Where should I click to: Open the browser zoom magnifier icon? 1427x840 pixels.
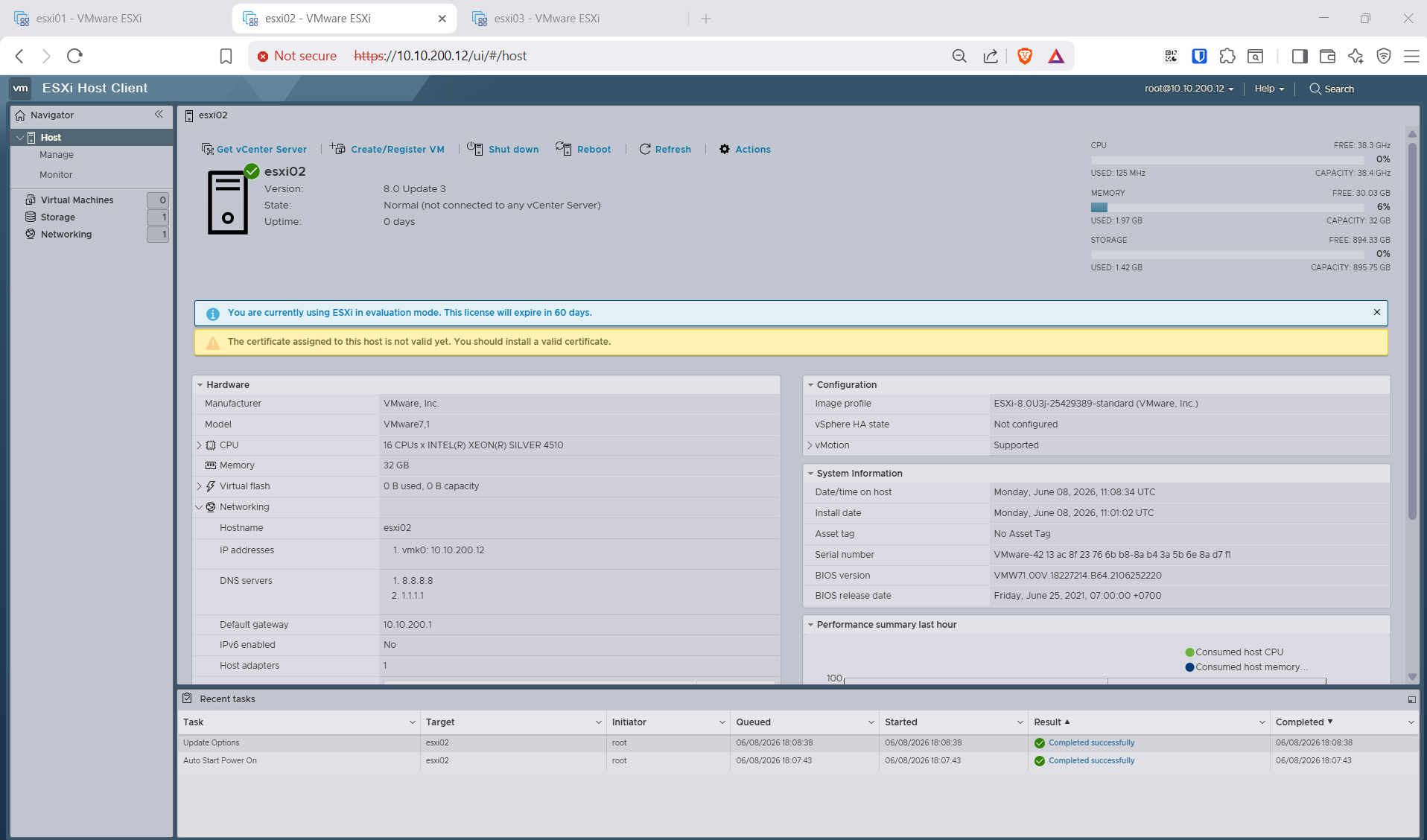click(x=959, y=56)
